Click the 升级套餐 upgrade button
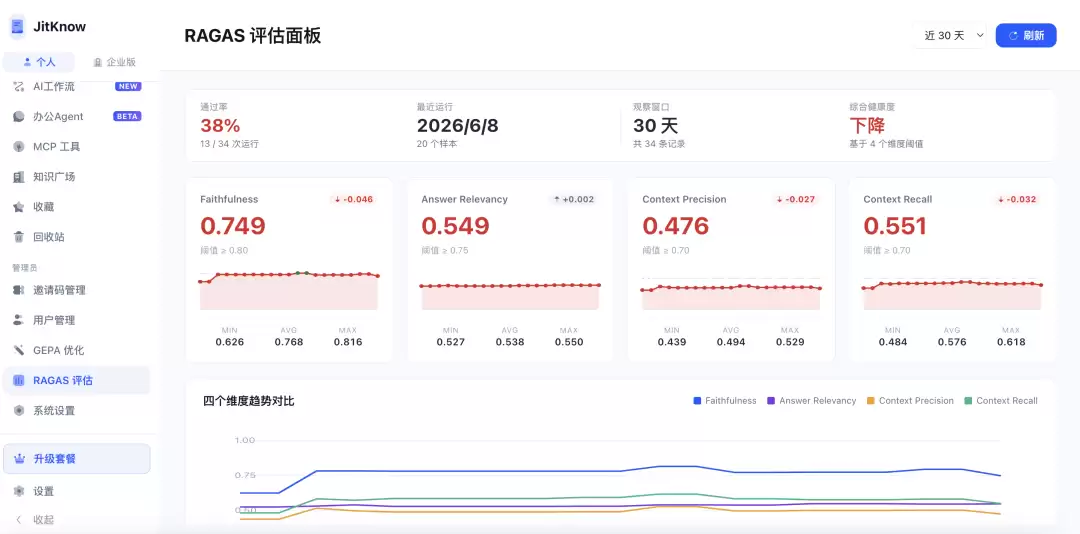Image resolution: width=1080 pixels, height=534 pixels. tap(76, 459)
